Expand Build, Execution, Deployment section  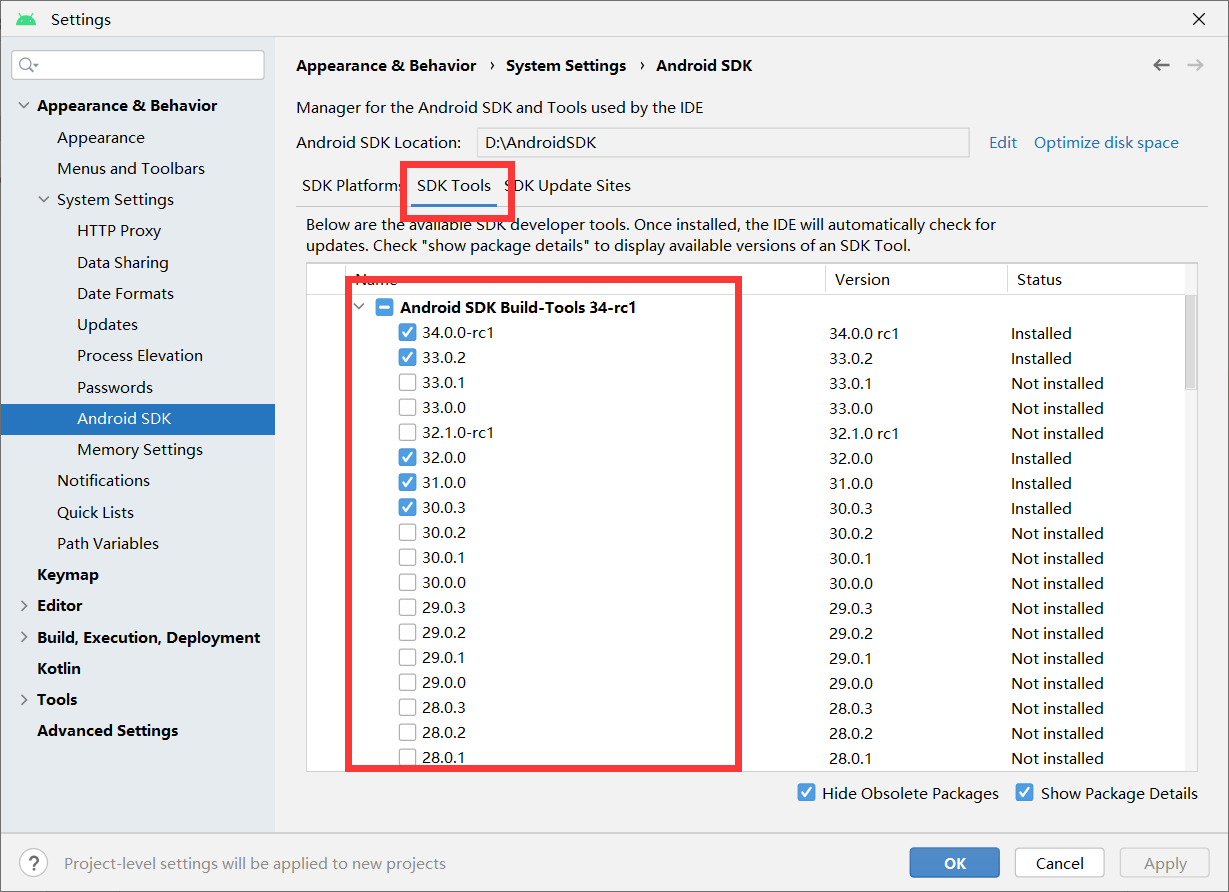24,638
